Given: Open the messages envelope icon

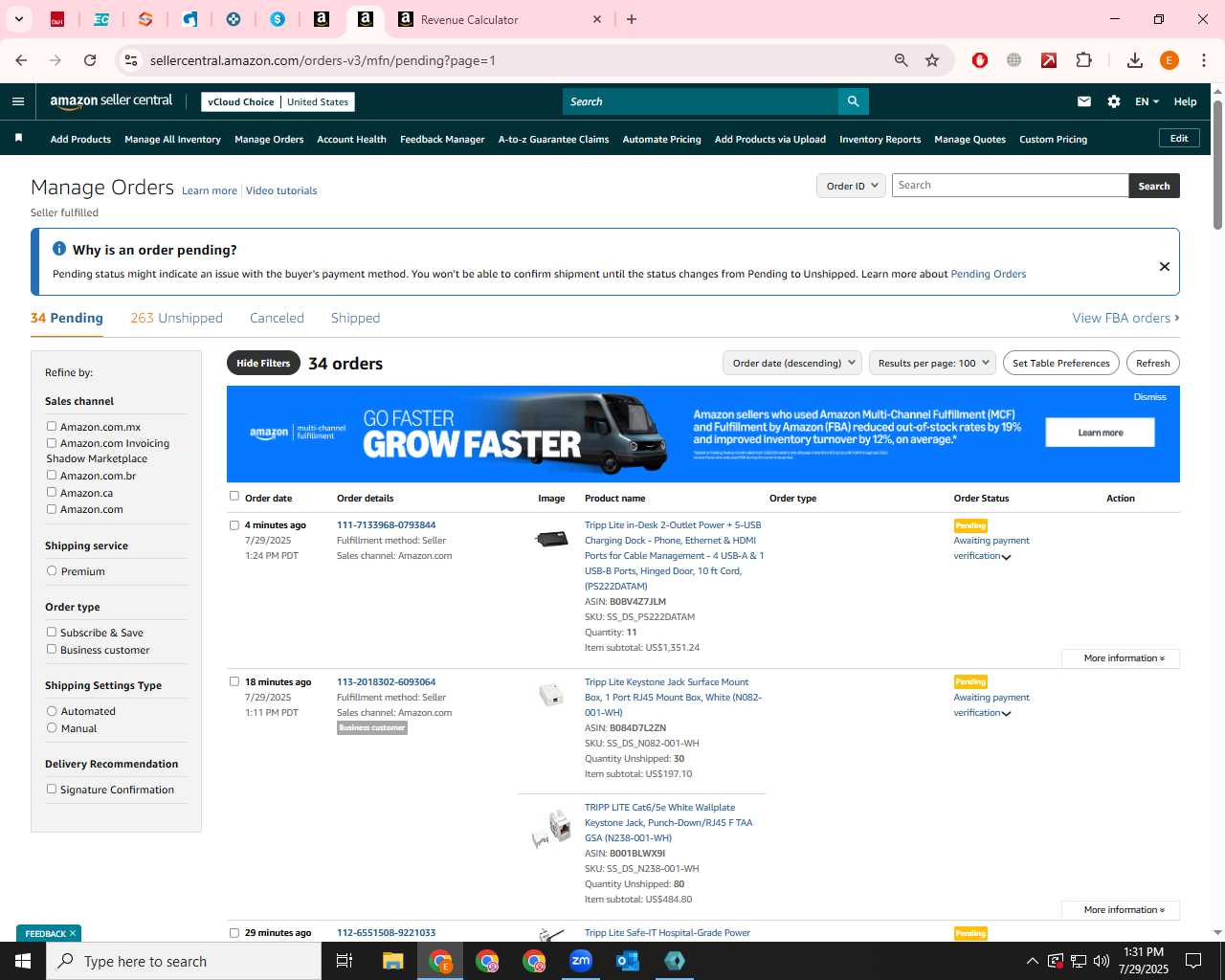Looking at the screenshot, I should tap(1084, 101).
